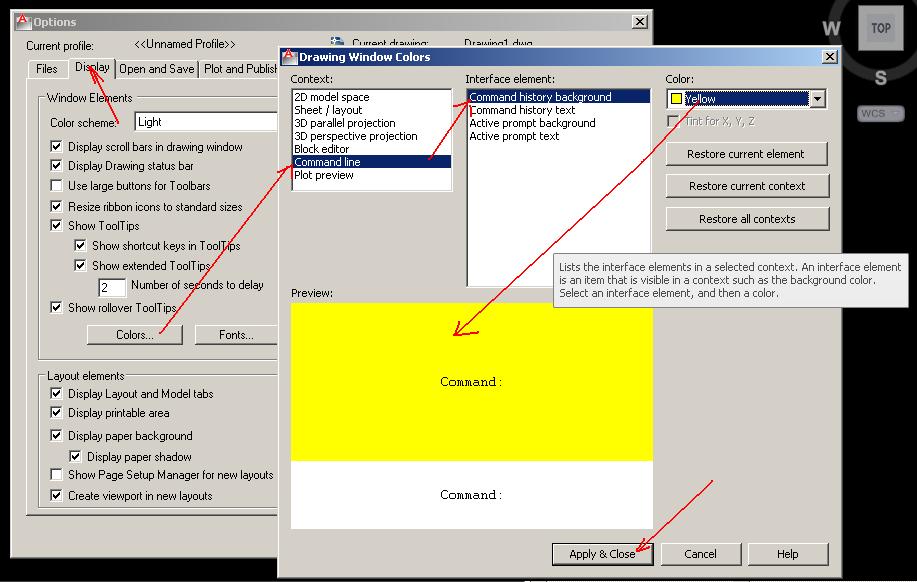Disable Show extended ToolTips
Viewport: 917px width, 582px height.
[81, 264]
